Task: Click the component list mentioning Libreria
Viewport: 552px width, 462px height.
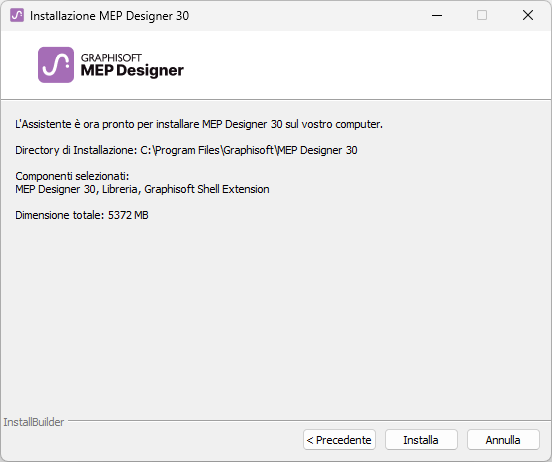Action: coord(142,189)
